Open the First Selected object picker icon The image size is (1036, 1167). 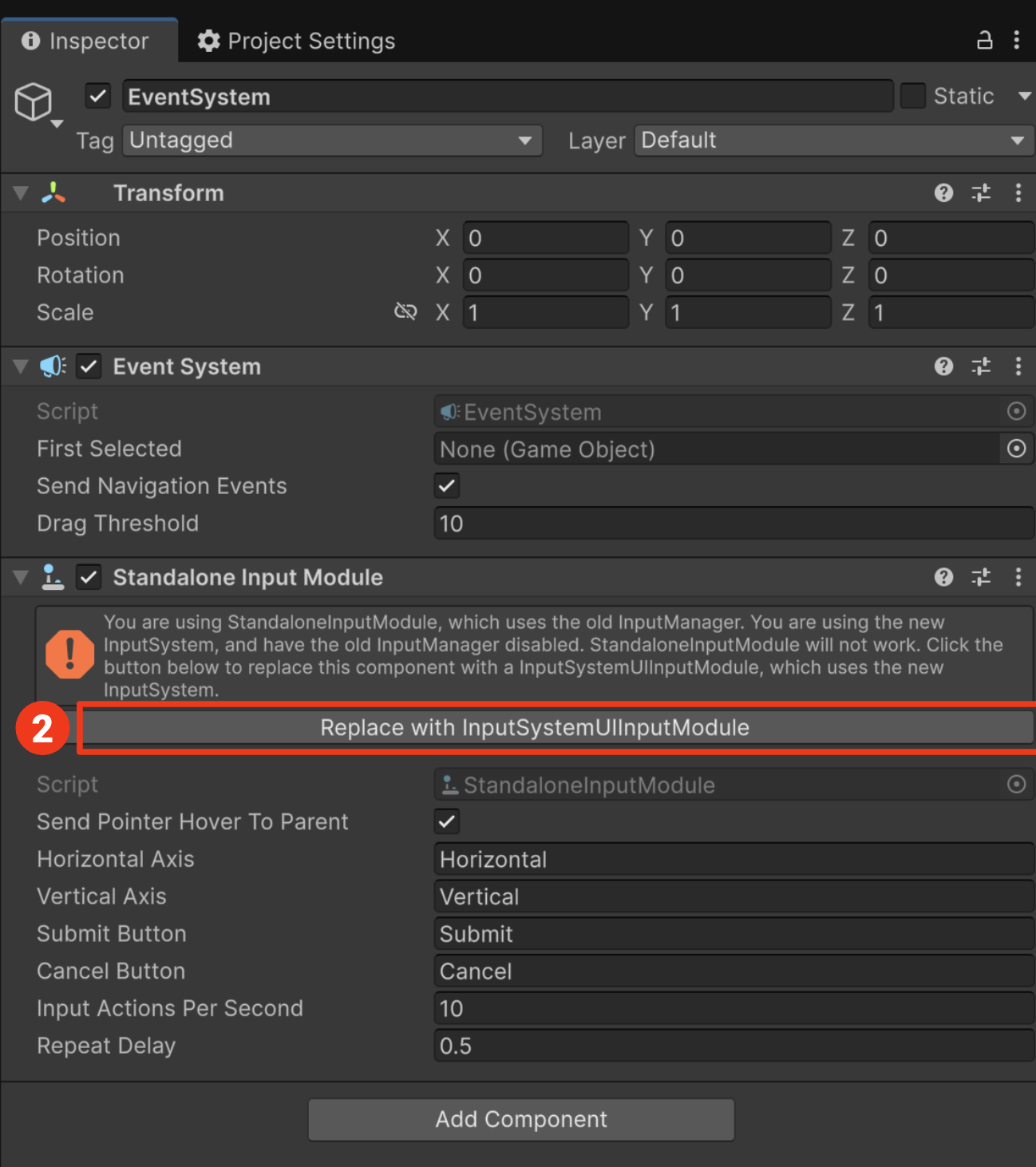coord(1016,449)
